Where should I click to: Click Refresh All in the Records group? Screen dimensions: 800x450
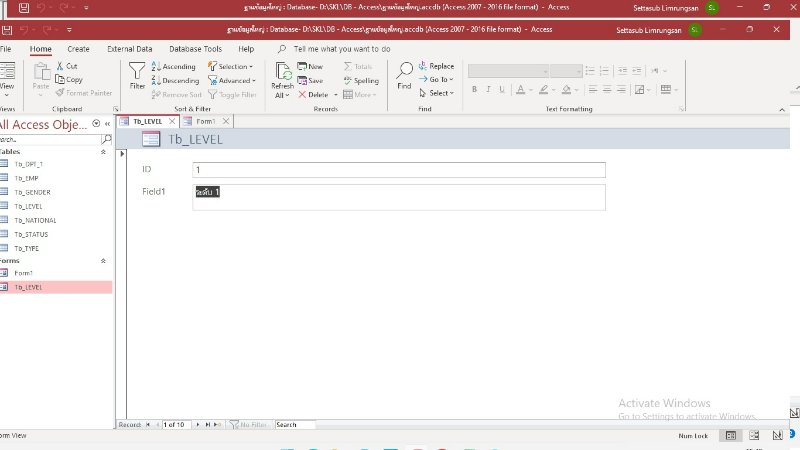(283, 79)
